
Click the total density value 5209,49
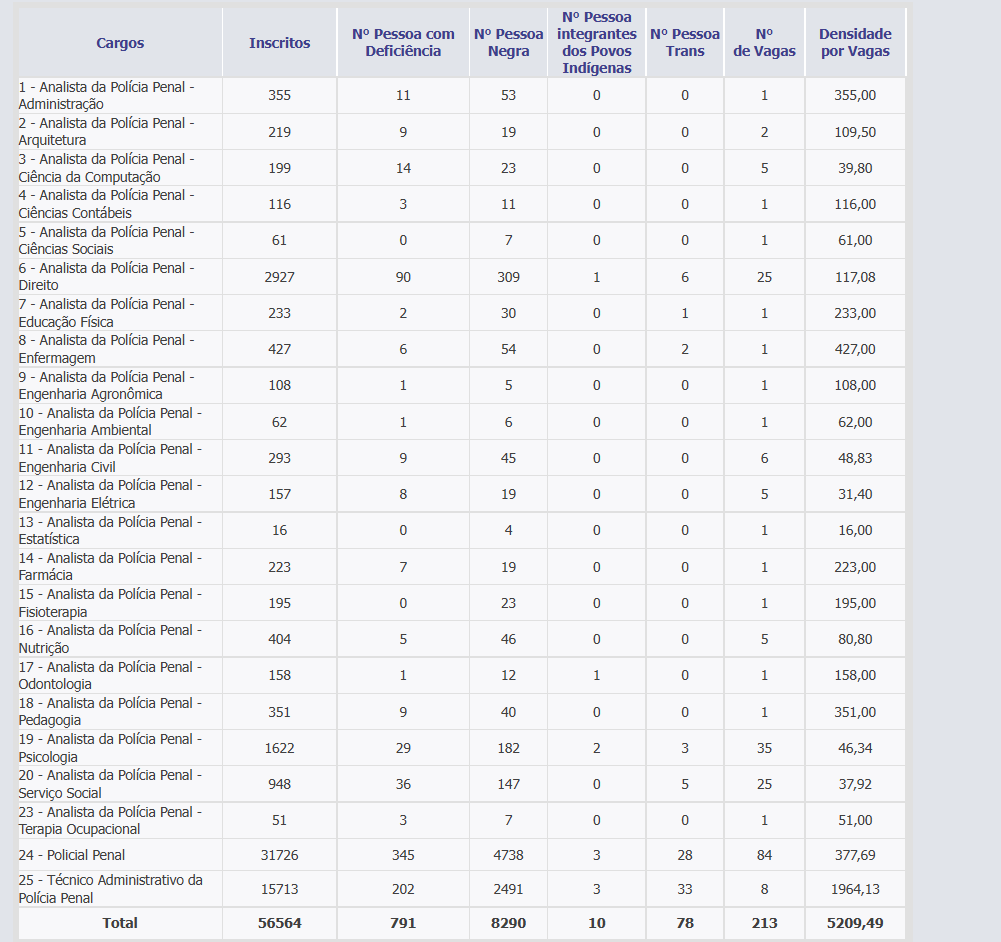pos(855,923)
